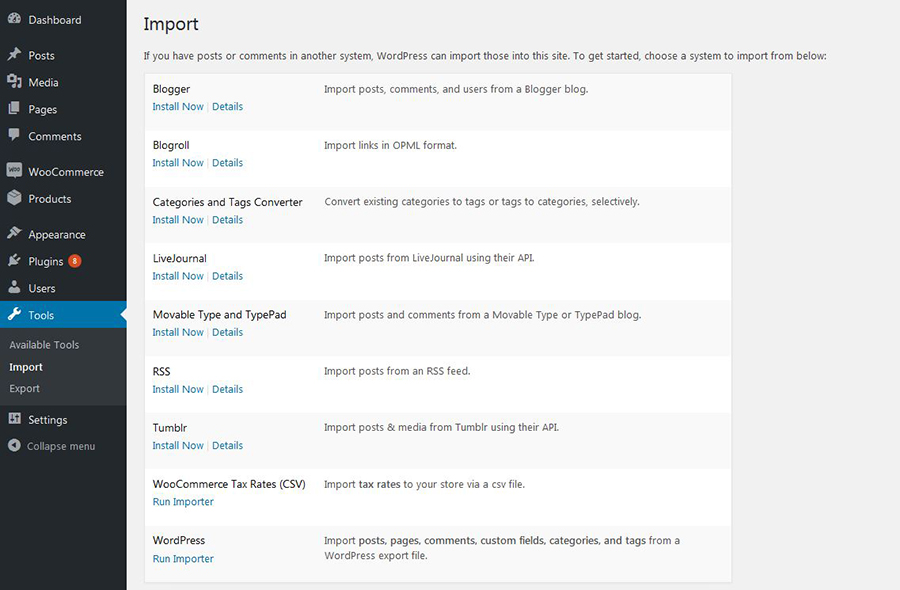Select the Tools menu item
The height and width of the screenshot is (590, 900).
point(63,315)
